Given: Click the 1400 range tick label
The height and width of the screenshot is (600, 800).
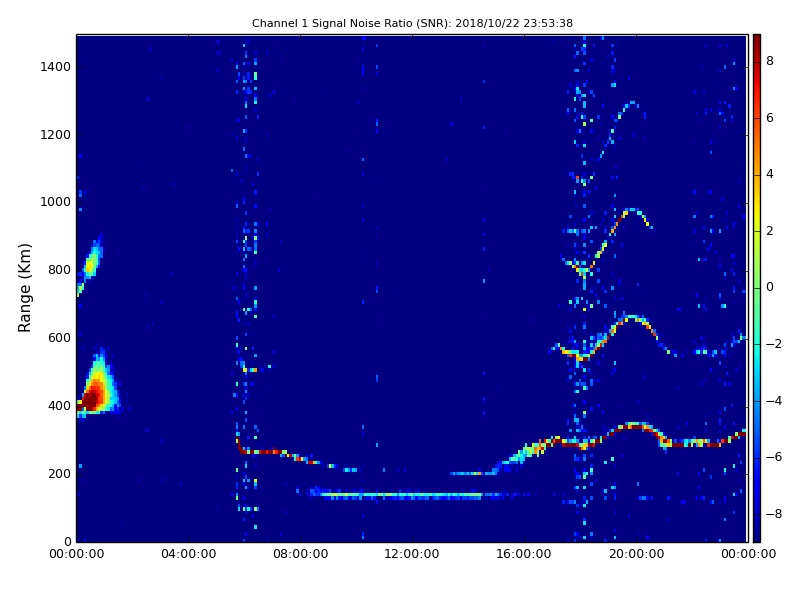Looking at the screenshot, I should [x=55, y=67].
